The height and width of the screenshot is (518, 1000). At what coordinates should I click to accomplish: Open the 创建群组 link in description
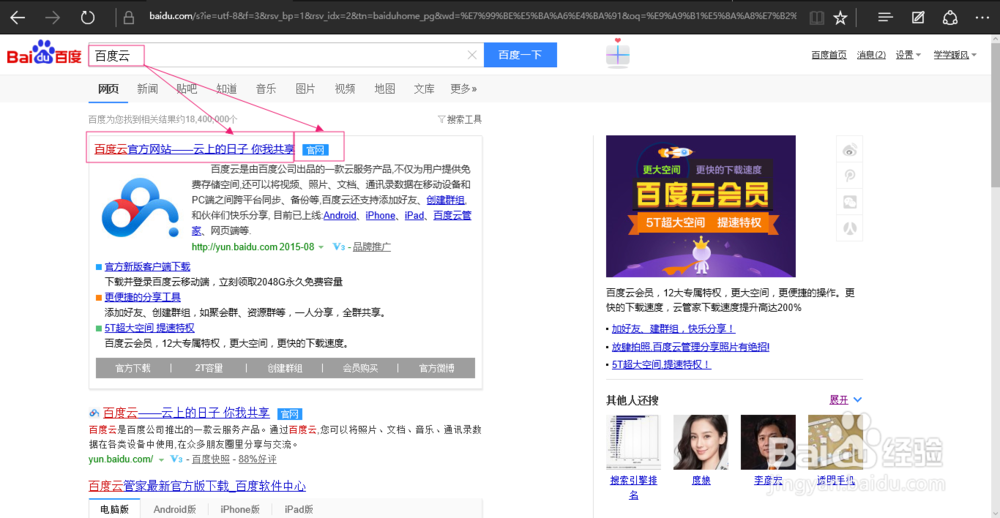[448, 200]
